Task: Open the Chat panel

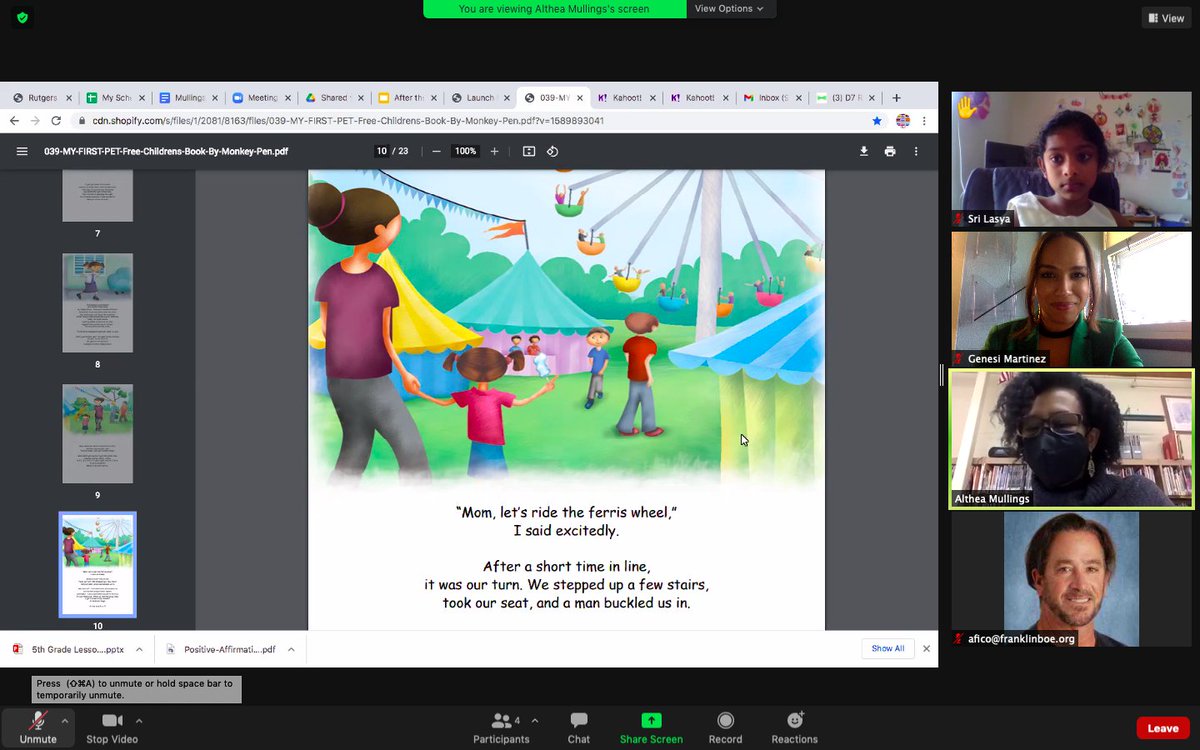Action: pos(578,728)
